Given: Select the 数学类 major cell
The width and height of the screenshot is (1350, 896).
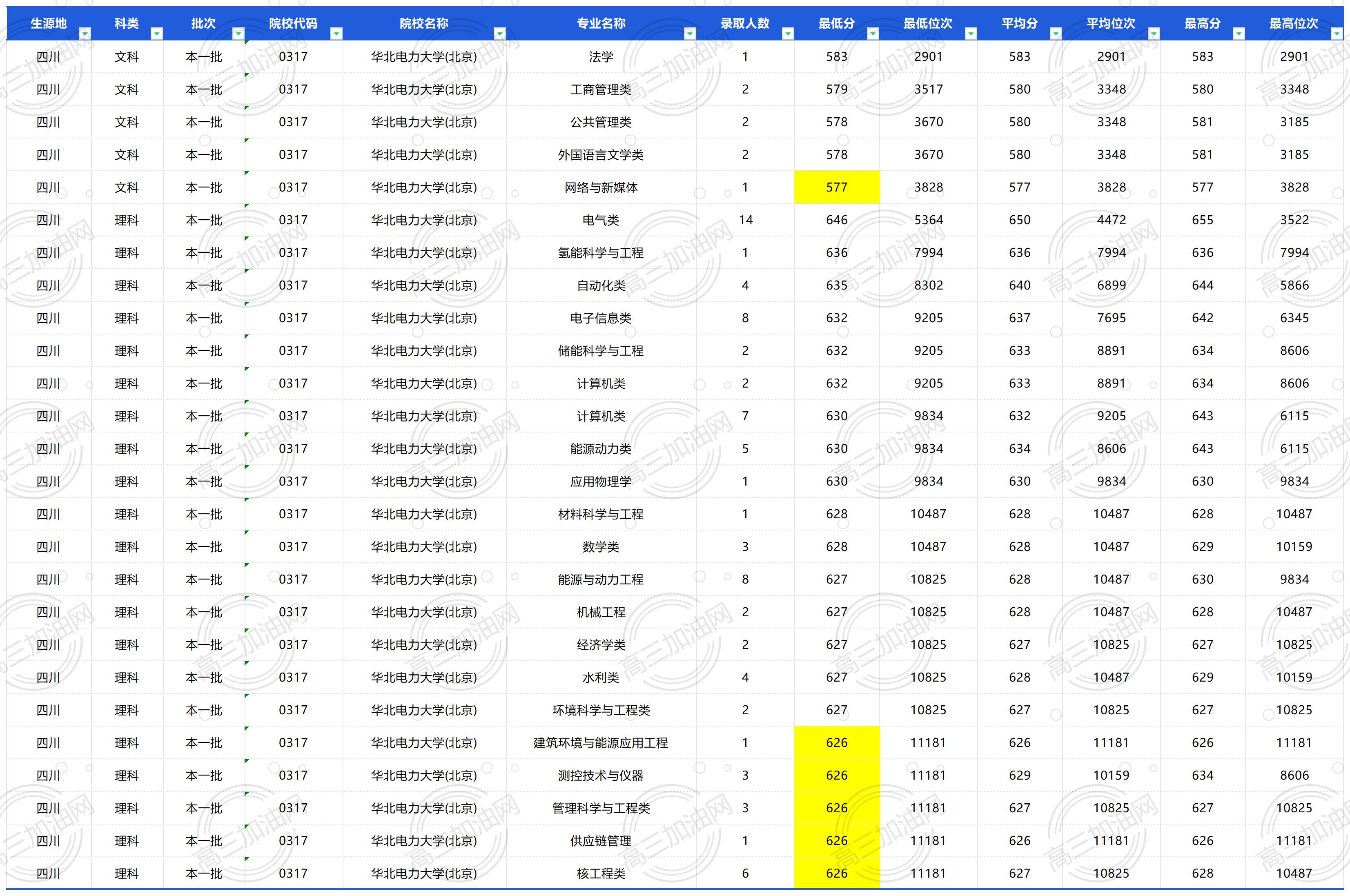Looking at the screenshot, I should click(601, 547).
